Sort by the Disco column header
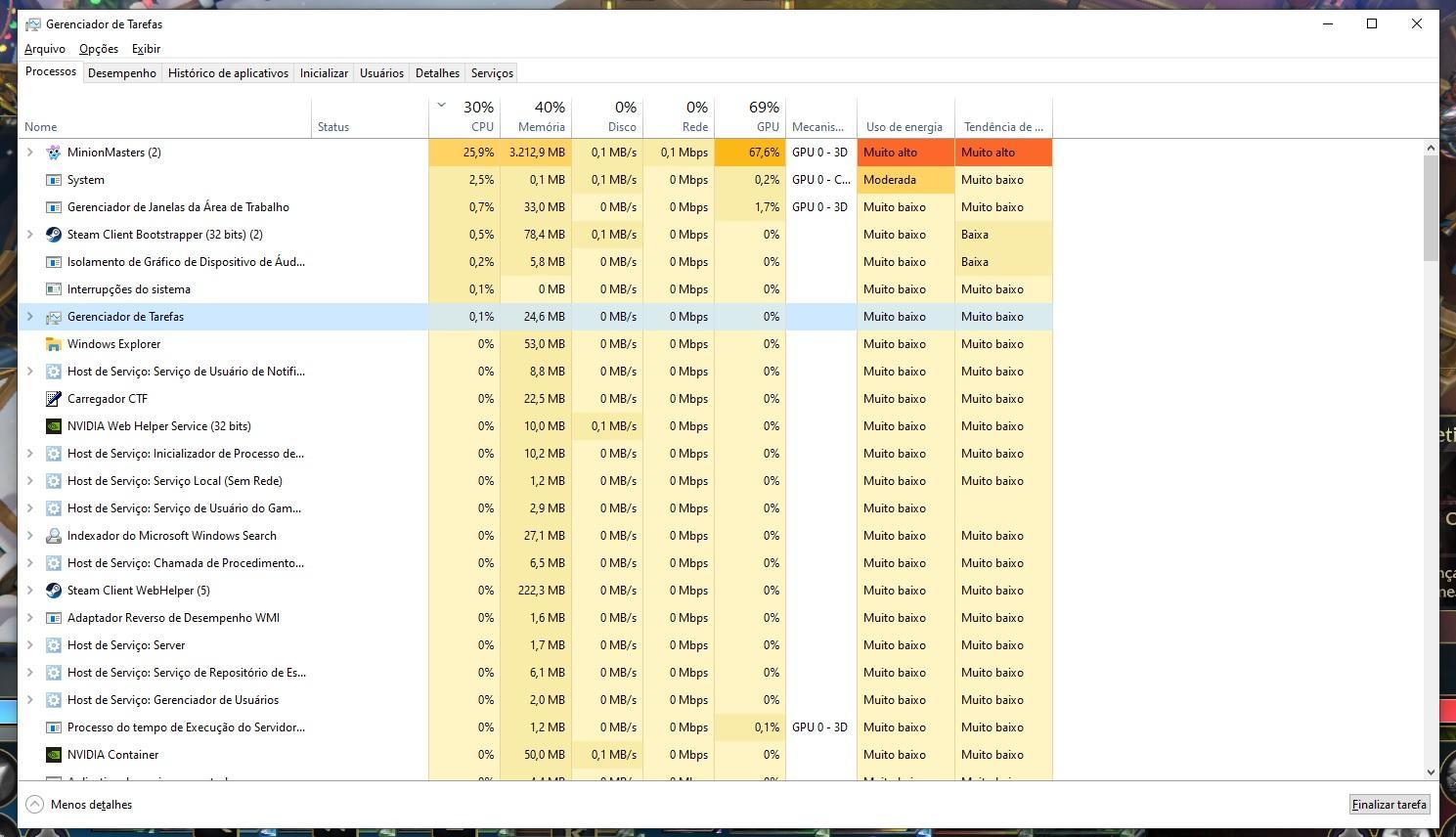The height and width of the screenshot is (837, 1456). point(607,117)
